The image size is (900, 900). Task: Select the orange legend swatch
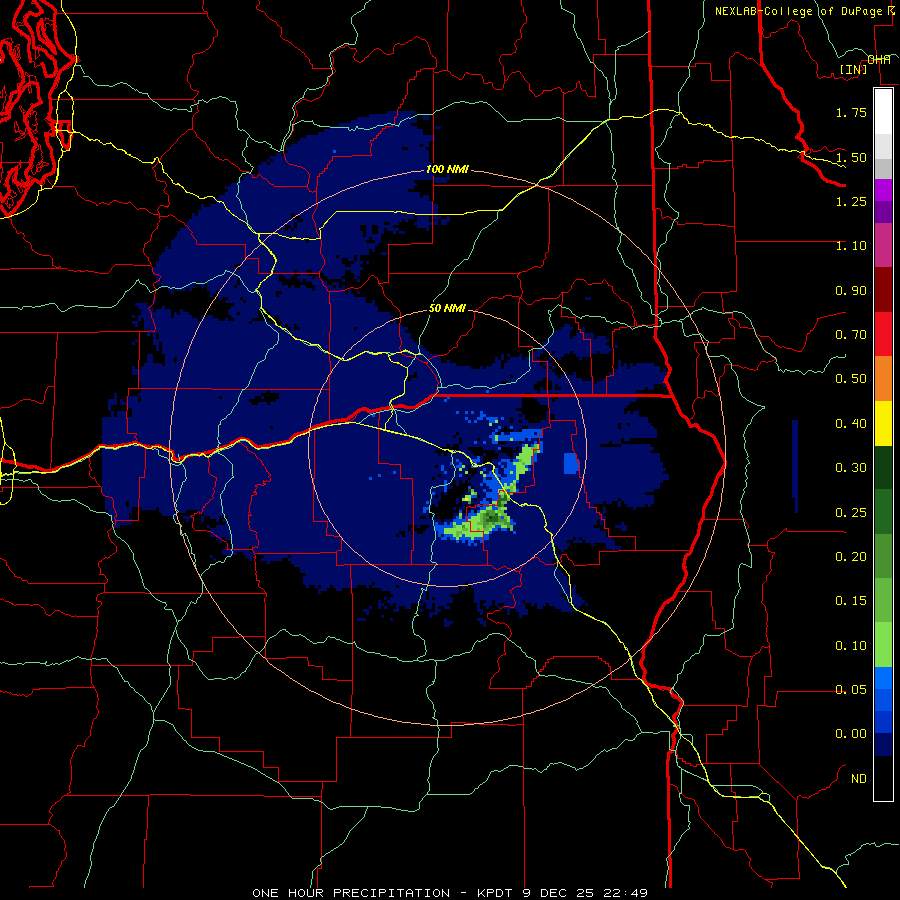coord(883,379)
